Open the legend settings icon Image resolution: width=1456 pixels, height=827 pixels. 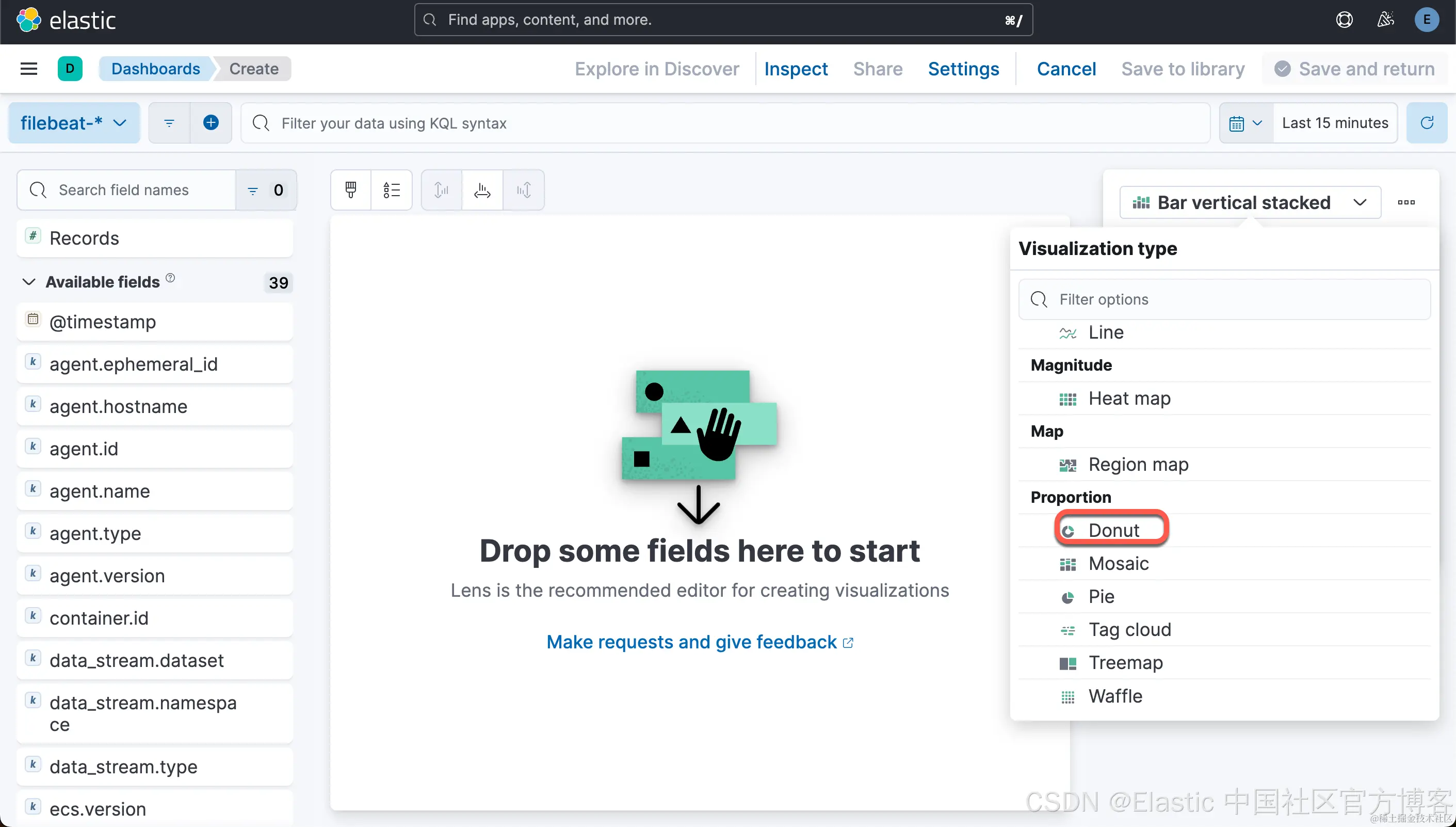click(x=392, y=189)
